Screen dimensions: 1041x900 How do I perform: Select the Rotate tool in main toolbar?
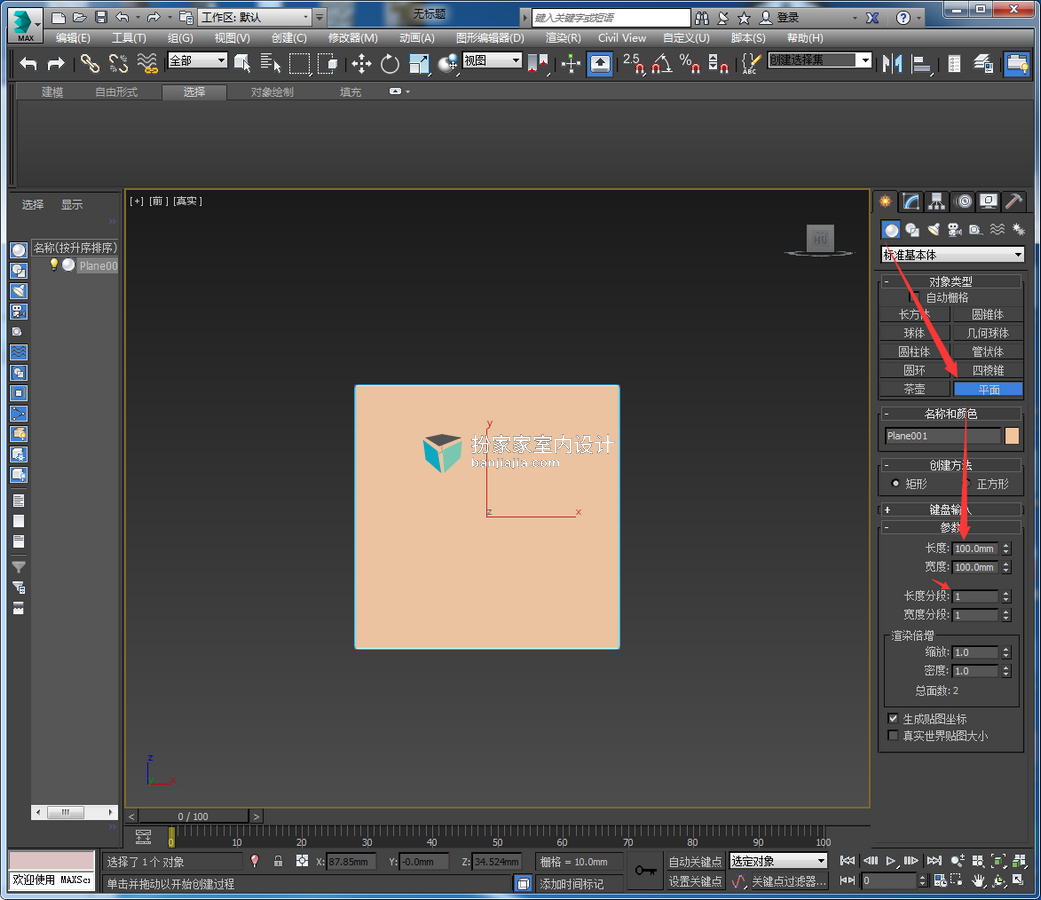coord(390,64)
